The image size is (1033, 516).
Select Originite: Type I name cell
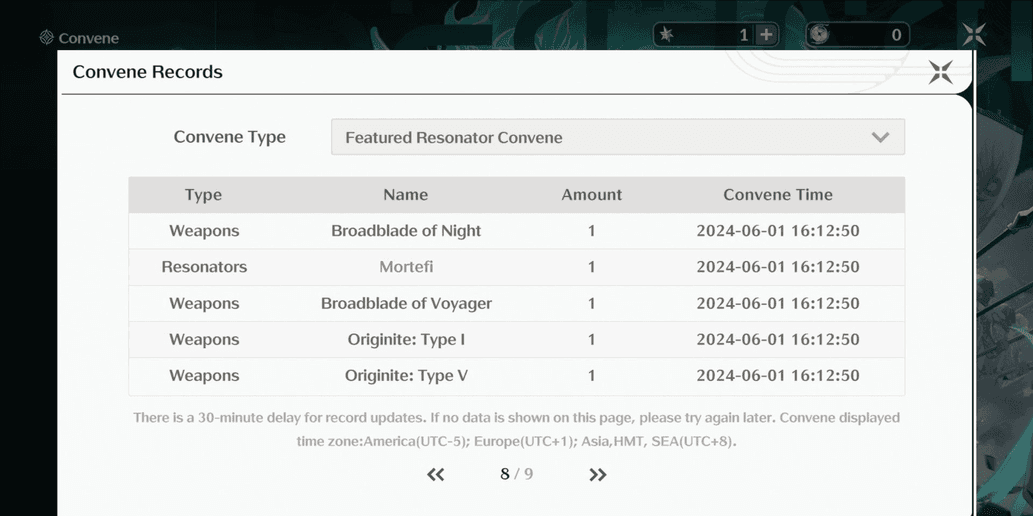pos(406,339)
